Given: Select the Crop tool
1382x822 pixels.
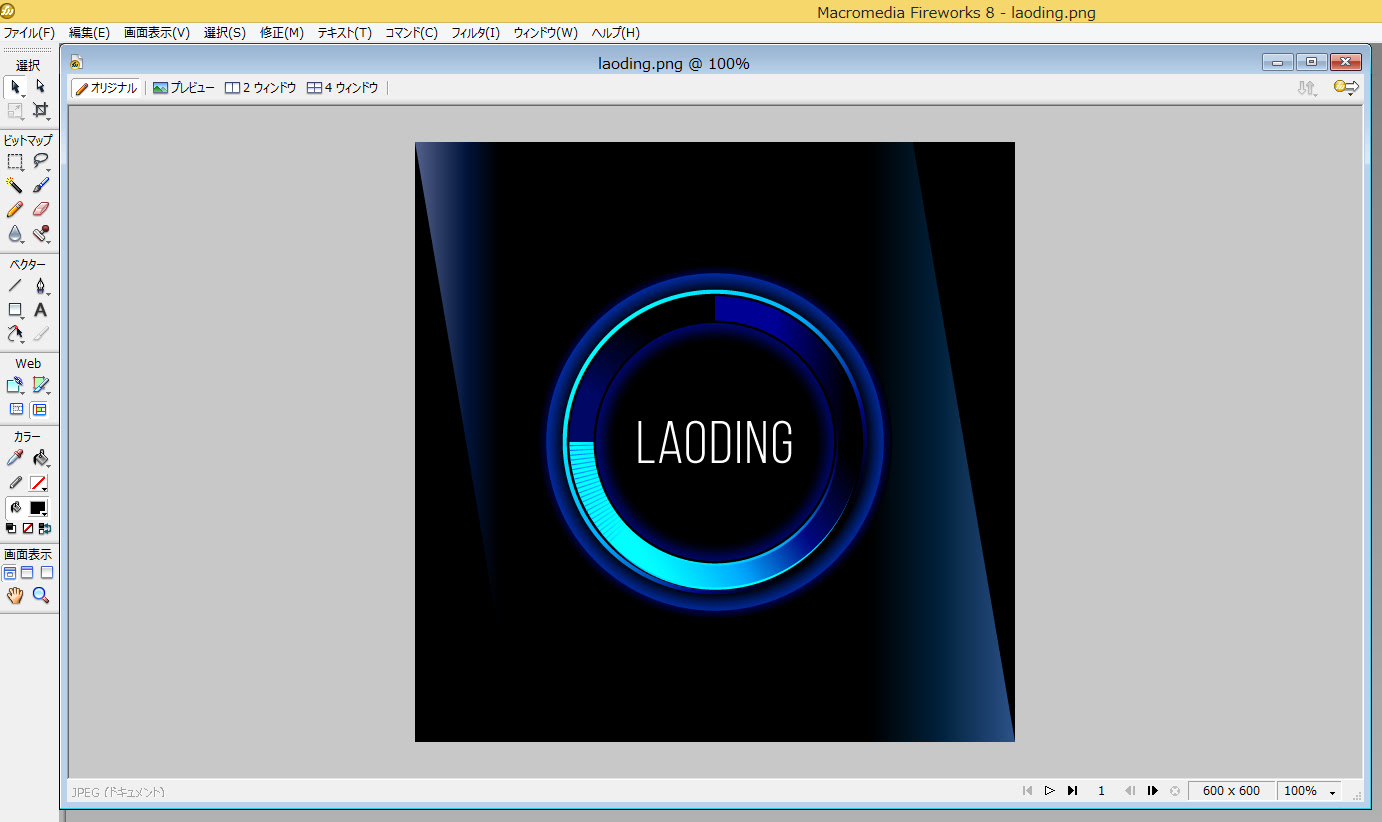Looking at the screenshot, I should pyautogui.click(x=41, y=110).
